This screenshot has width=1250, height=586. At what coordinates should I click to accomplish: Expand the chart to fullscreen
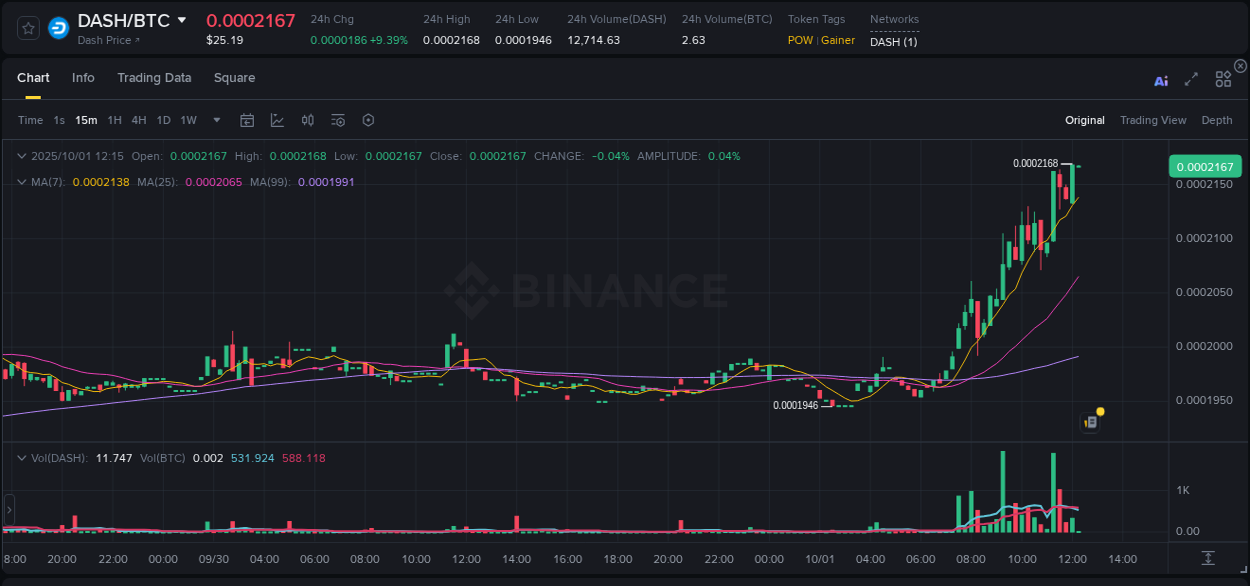click(x=1190, y=80)
